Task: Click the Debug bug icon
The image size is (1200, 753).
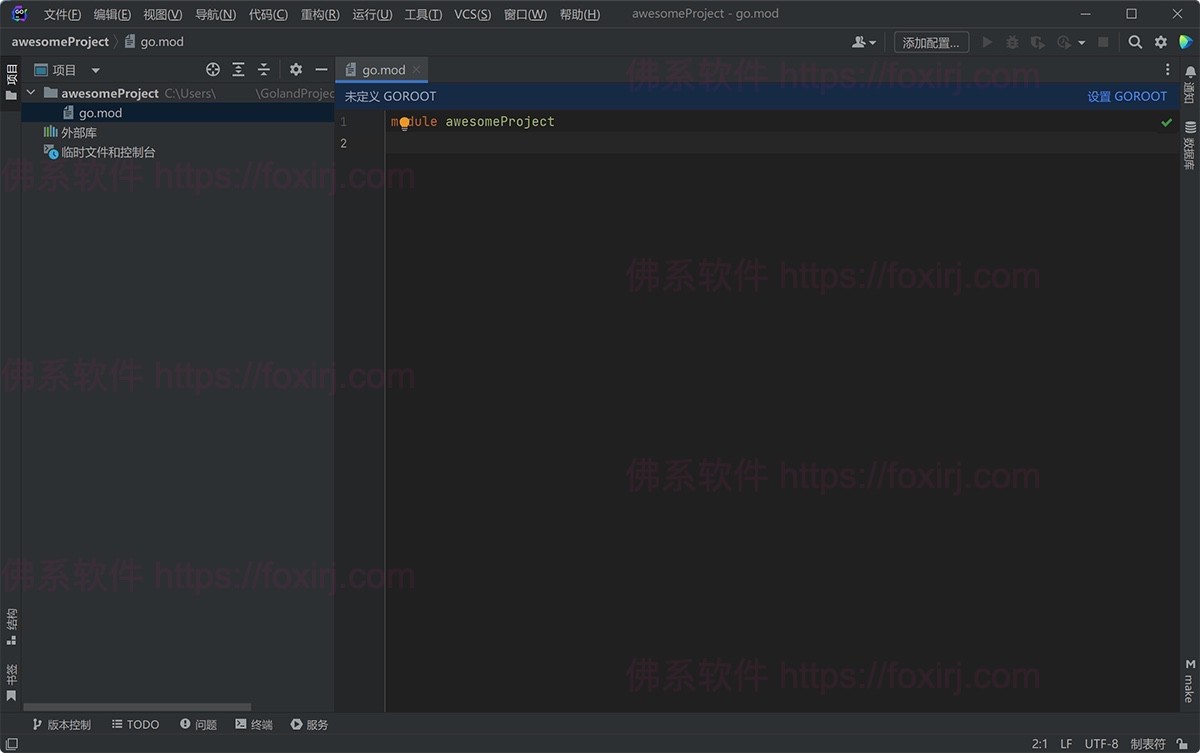Action: tap(1011, 42)
